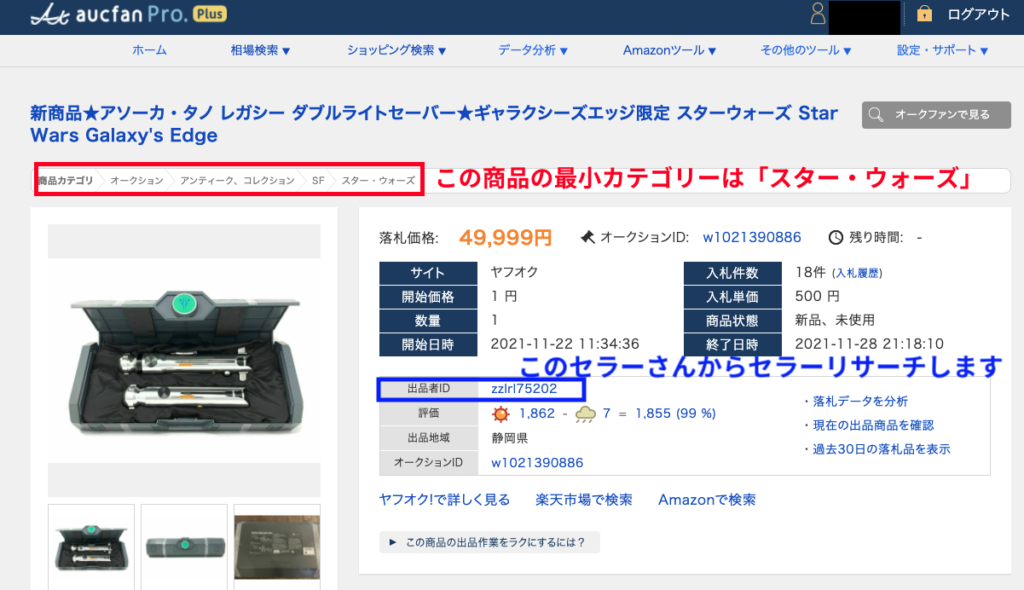Expand the ショッピング検索 menu
The width and height of the screenshot is (1024, 590).
pos(397,50)
